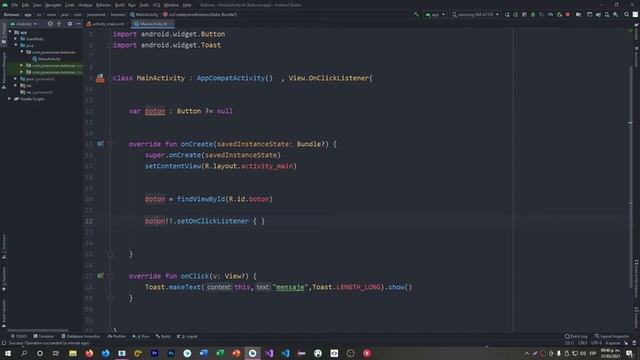Click the Search Everywhere magnifier icon
The width and height of the screenshot is (640, 360).
(x=627, y=14)
